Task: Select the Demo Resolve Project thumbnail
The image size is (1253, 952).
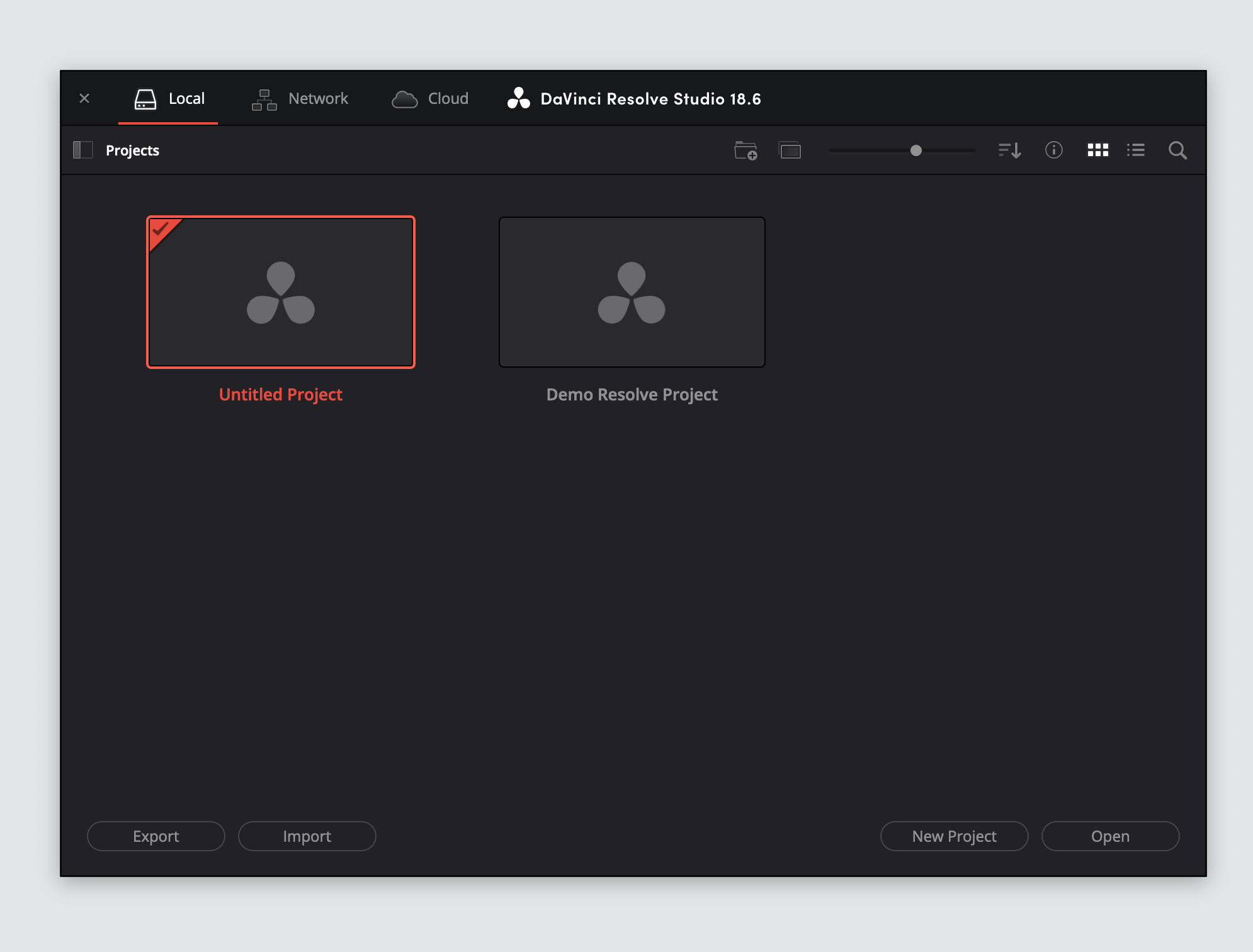Action: pyautogui.click(x=632, y=292)
